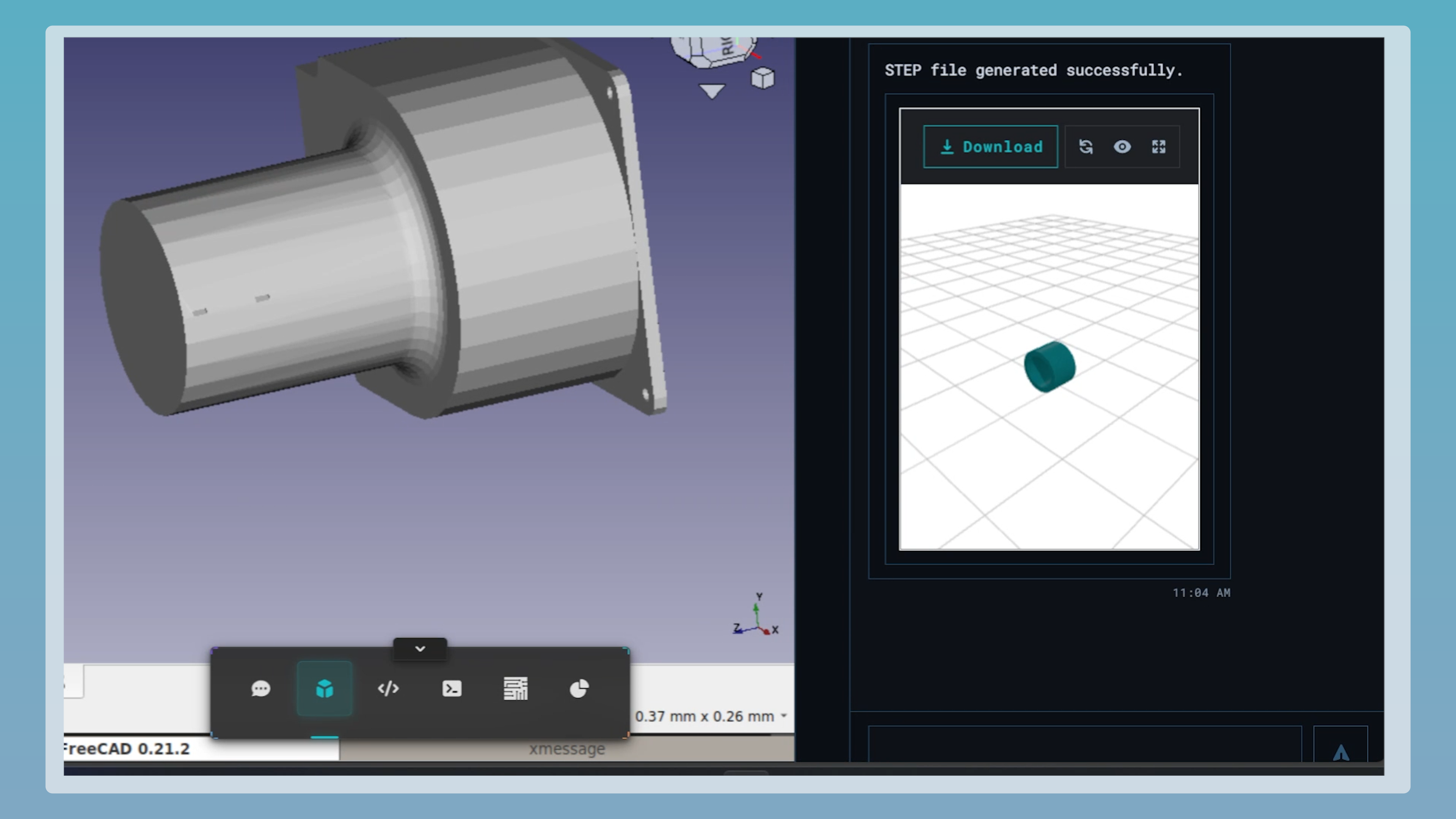Refresh the STEP model preview
1456x819 pixels.
[1086, 147]
